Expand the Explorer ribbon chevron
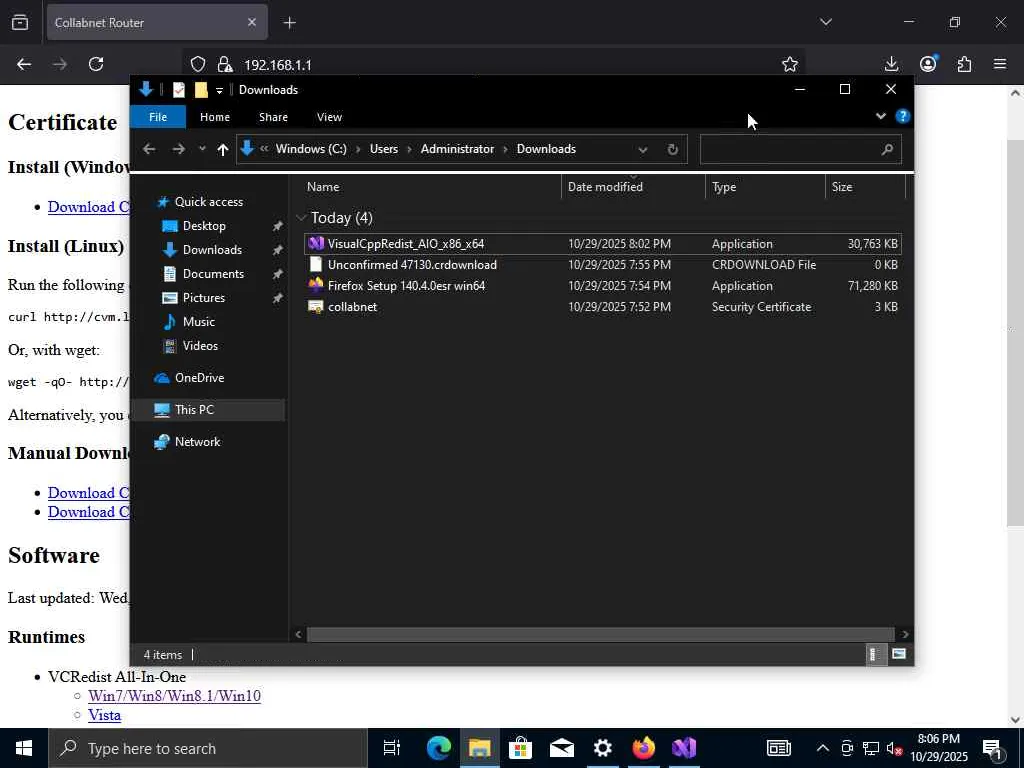1024x768 pixels. point(880,116)
